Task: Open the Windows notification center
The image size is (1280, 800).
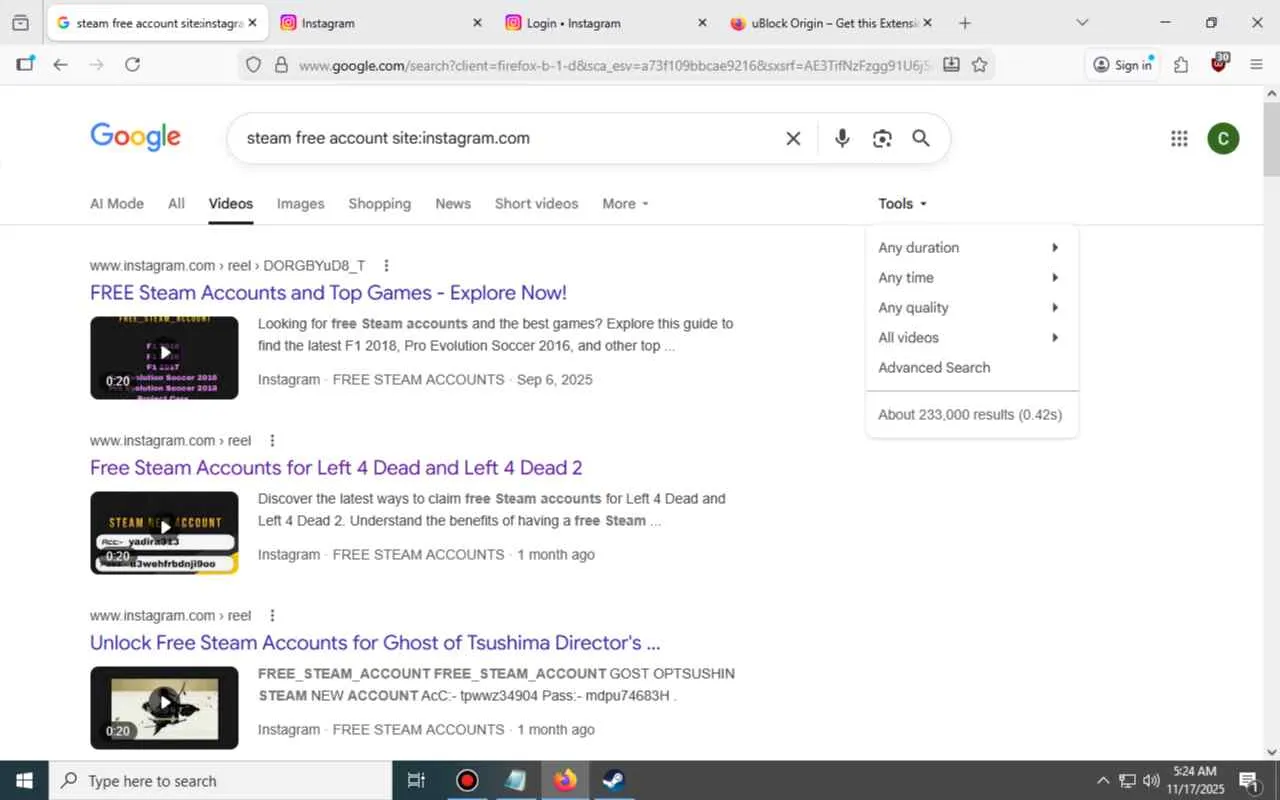Action: tap(1249, 781)
